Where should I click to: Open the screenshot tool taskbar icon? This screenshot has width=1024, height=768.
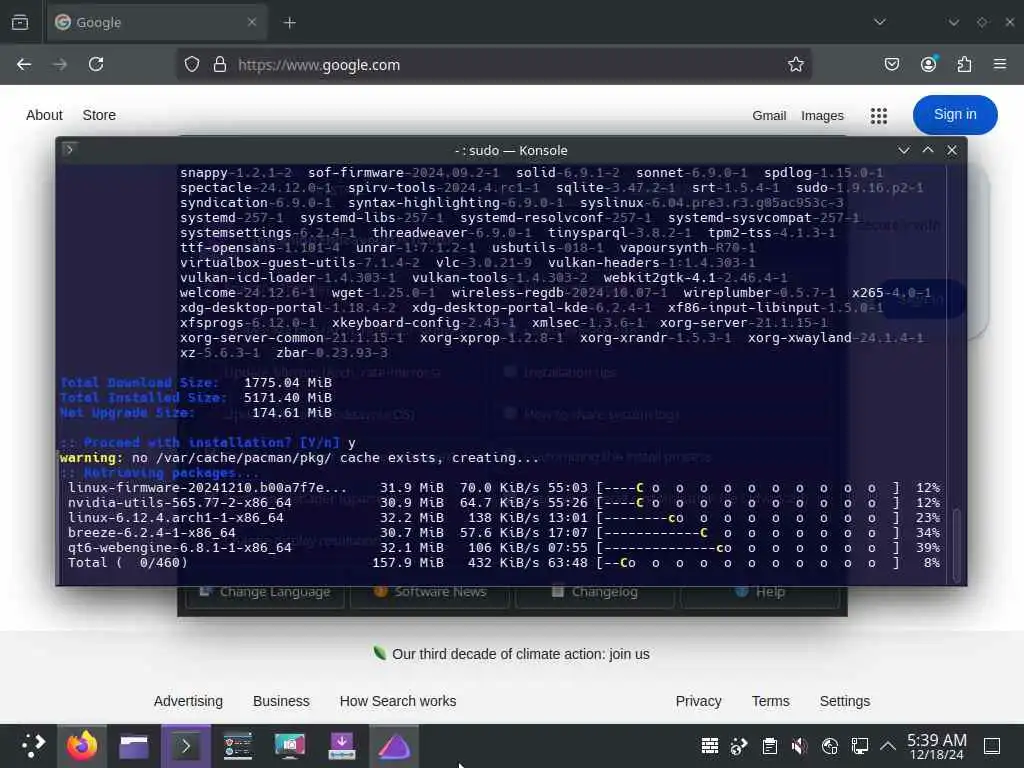290,746
